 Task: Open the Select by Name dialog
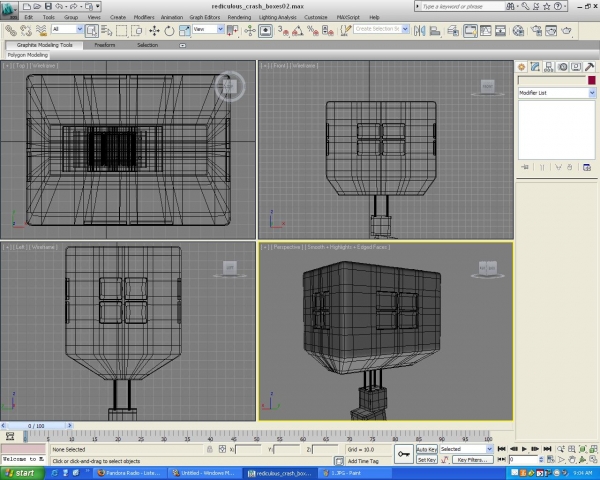[x=107, y=31]
